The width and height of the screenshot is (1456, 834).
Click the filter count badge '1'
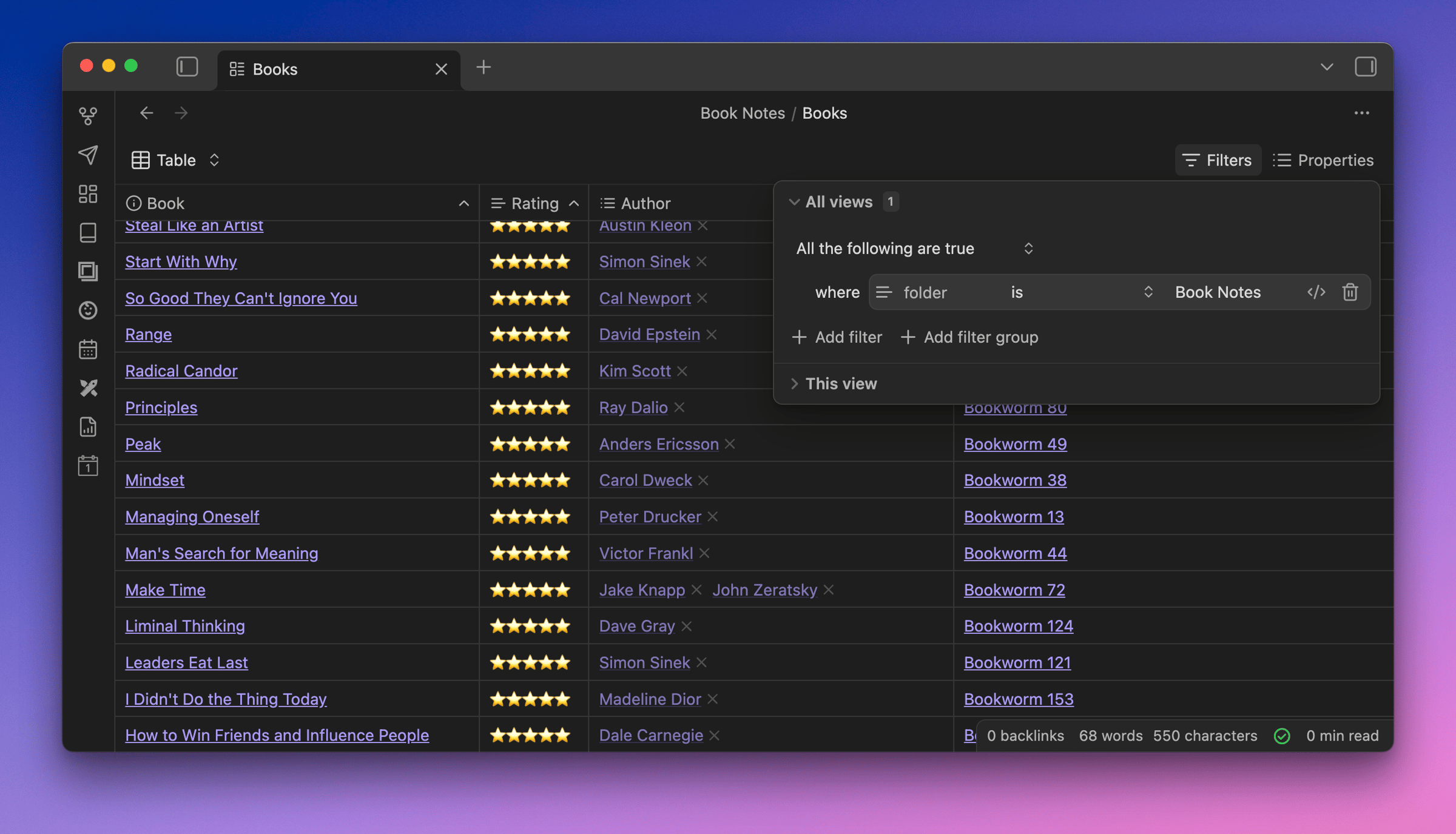pos(891,202)
